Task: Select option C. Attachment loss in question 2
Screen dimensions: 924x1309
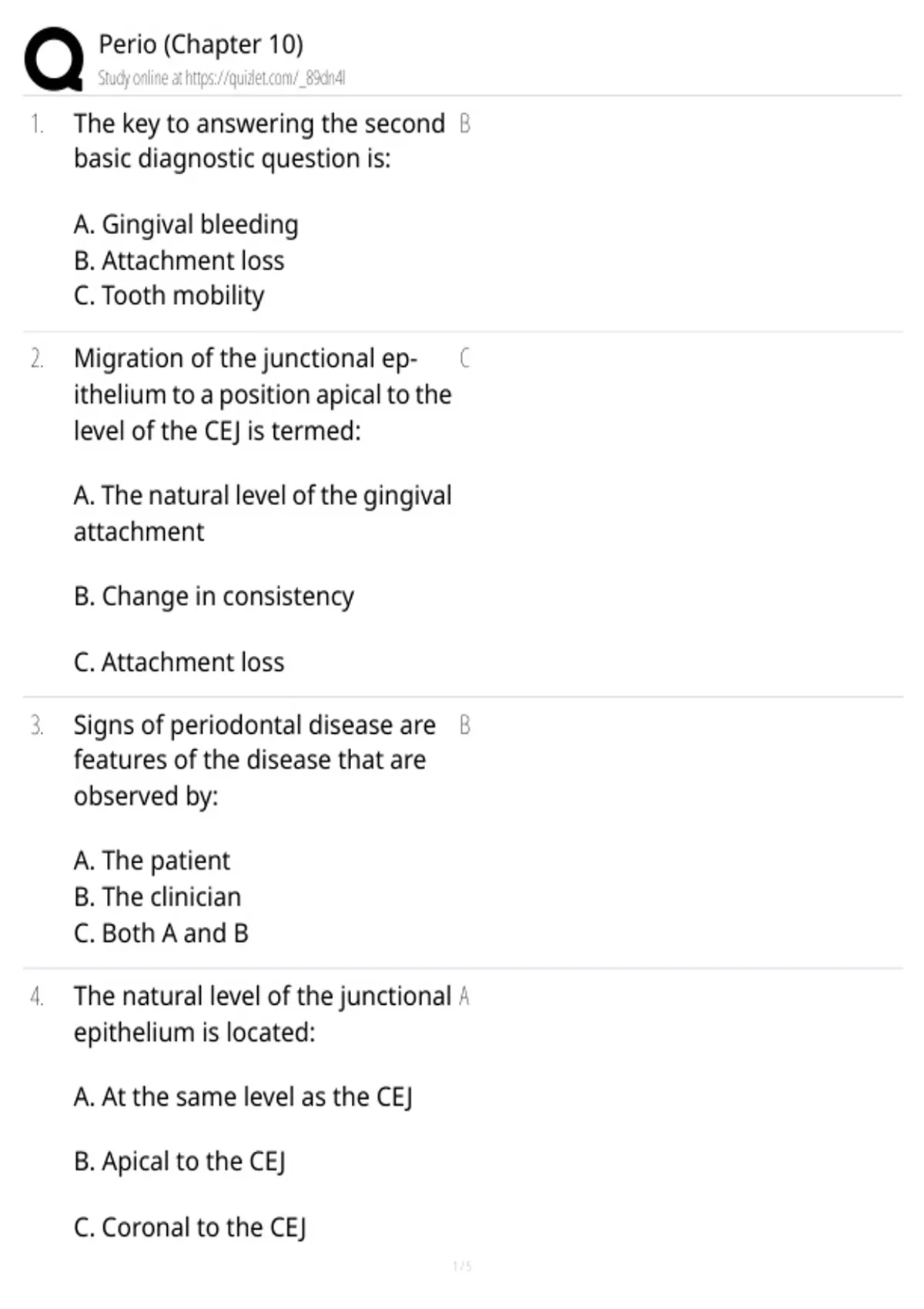Action: 179,662
